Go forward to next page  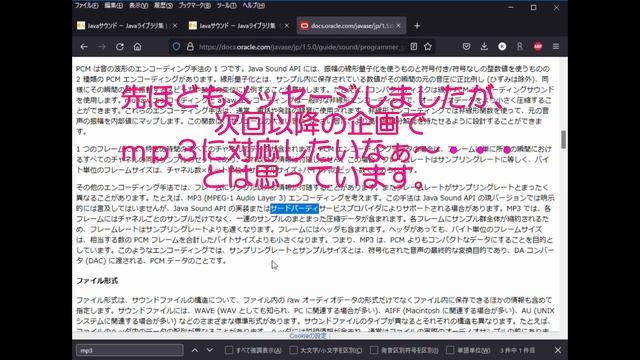[x=102, y=47]
